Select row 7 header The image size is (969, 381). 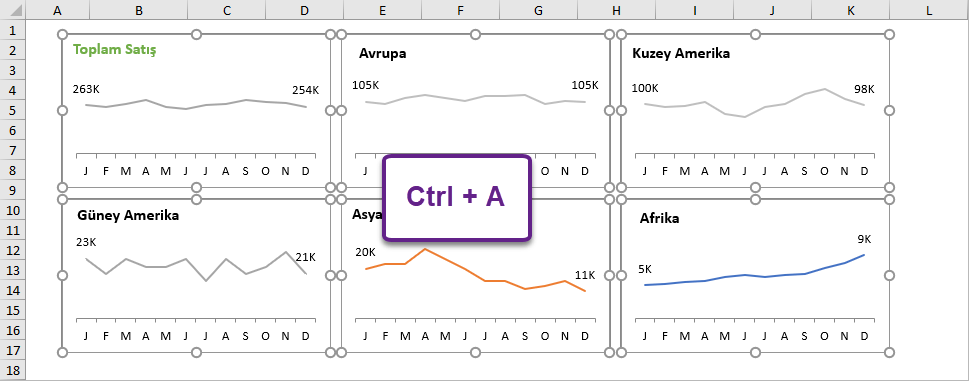tap(14, 150)
